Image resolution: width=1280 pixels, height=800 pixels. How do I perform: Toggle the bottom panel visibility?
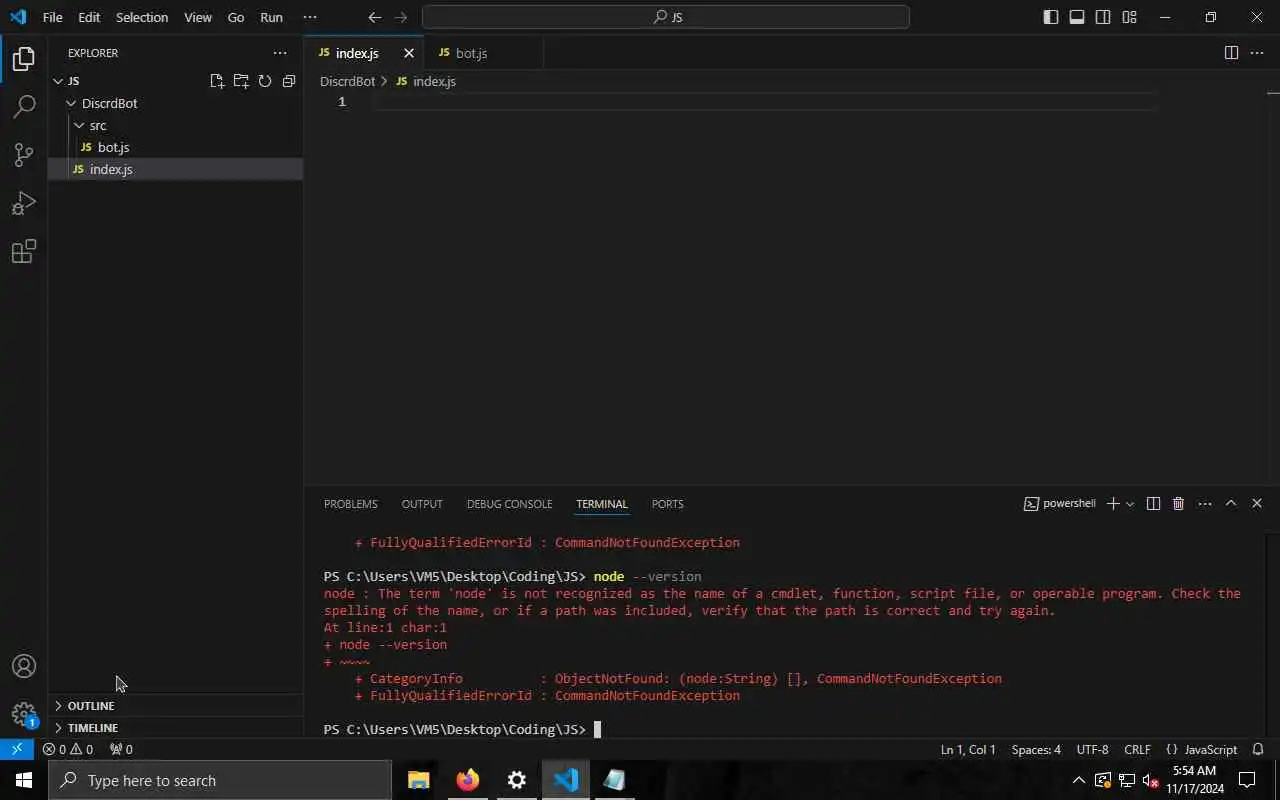click(x=1077, y=17)
